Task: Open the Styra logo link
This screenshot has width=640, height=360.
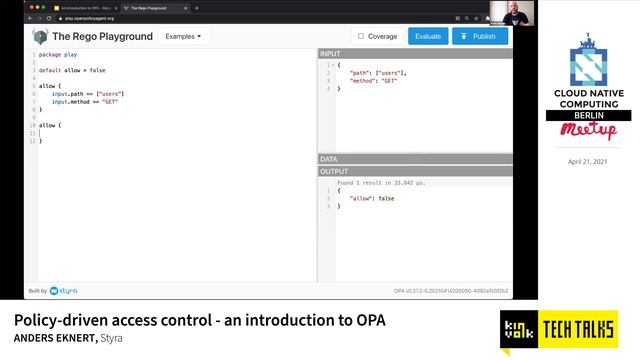Action: pyautogui.click(x=63, y=291)
